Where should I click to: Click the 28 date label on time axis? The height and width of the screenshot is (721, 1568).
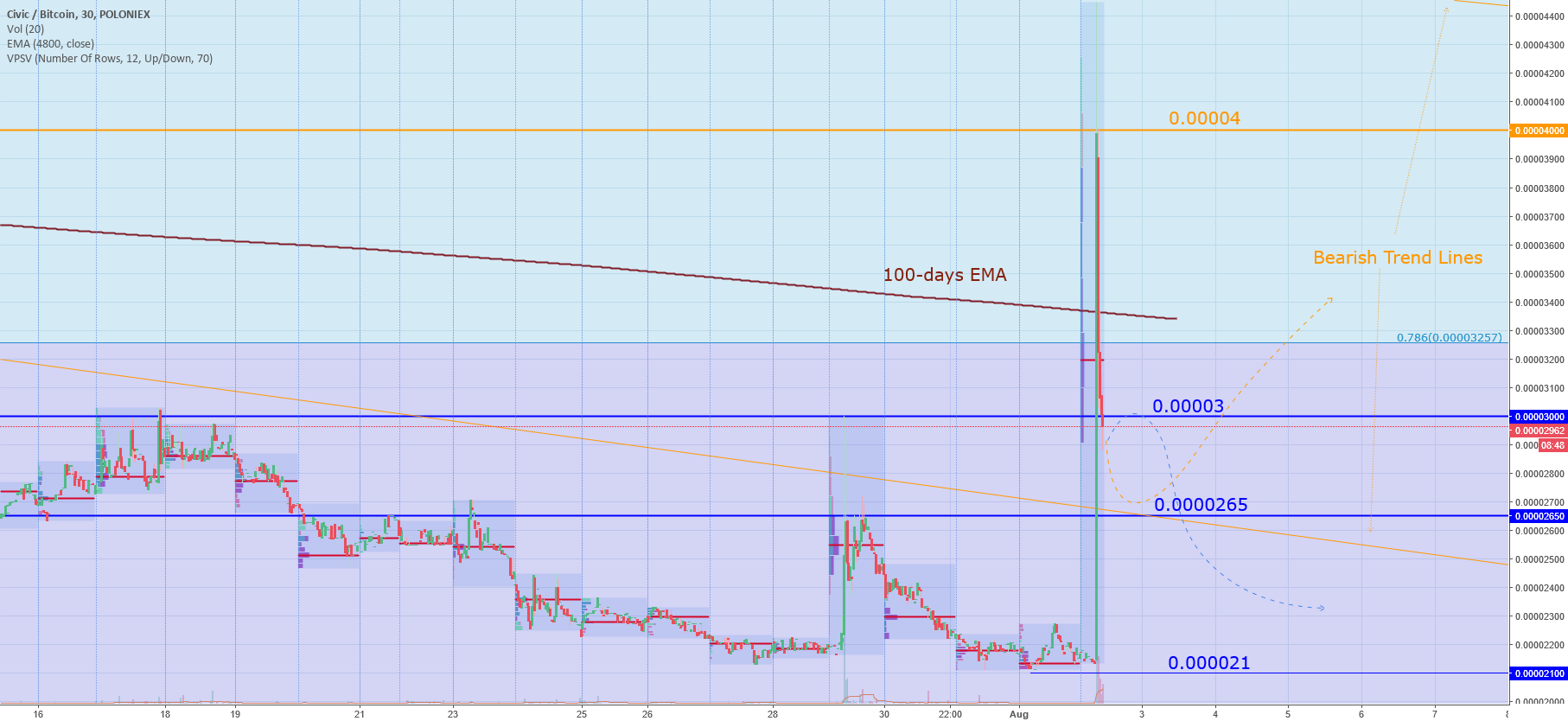coord(773,714)
